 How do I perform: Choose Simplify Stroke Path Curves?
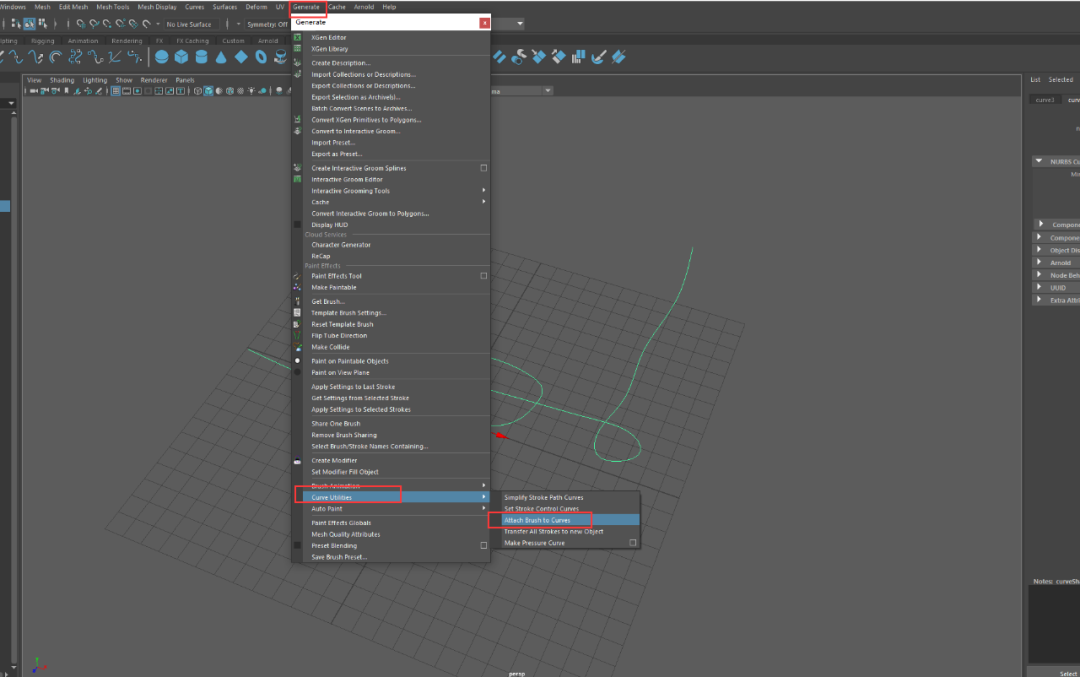tap(543, 497)
